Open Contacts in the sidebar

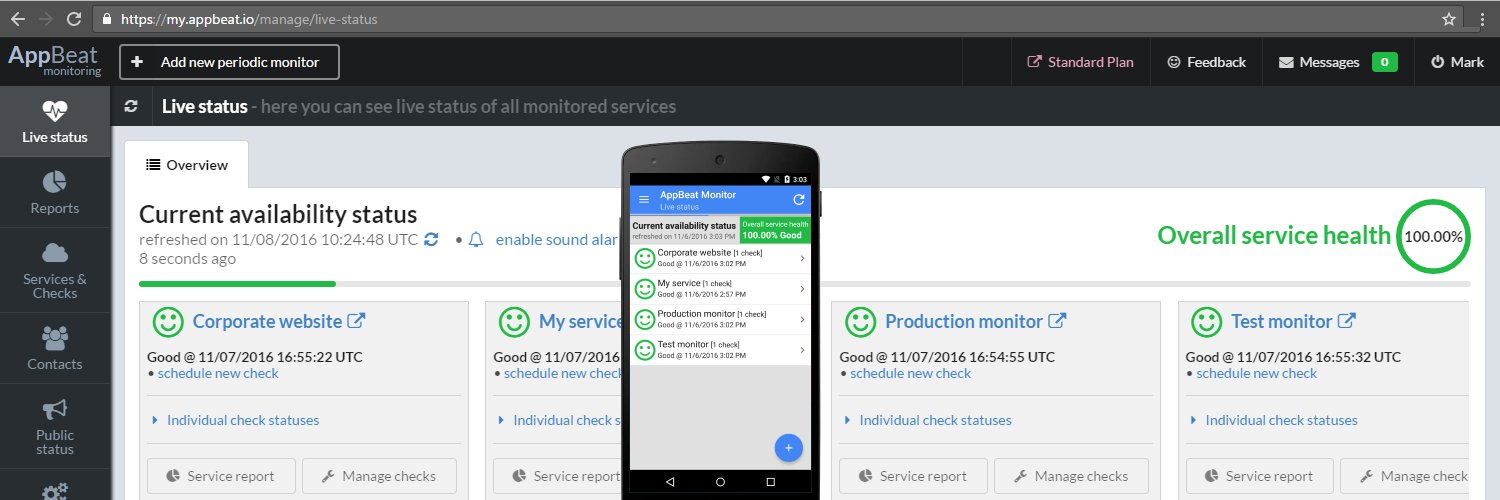tap(55, 348)
